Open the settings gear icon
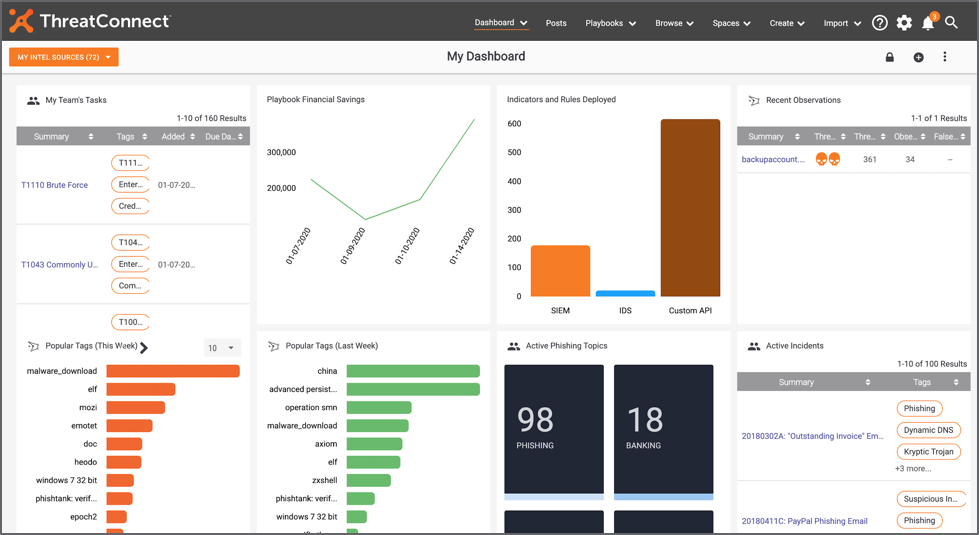This screenshot has height=535, width=979. click(x=904, y=23)
